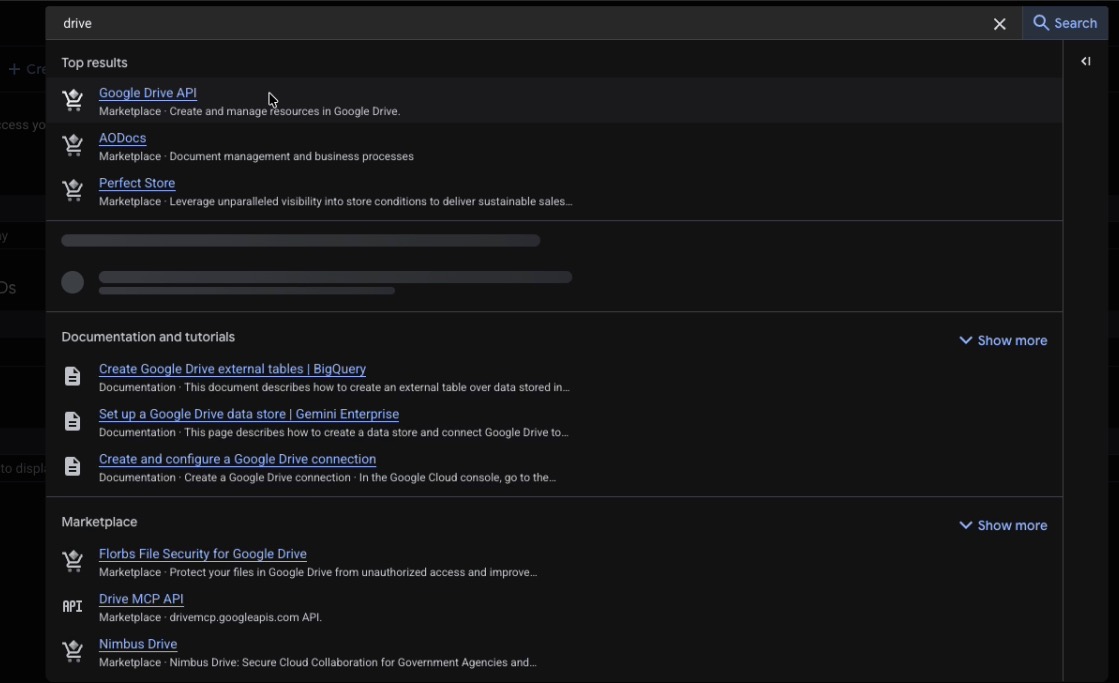The height and width of the screenshot is (683, 1119).
Task: Open the Perfect Store link
Action: pos(137,183)
